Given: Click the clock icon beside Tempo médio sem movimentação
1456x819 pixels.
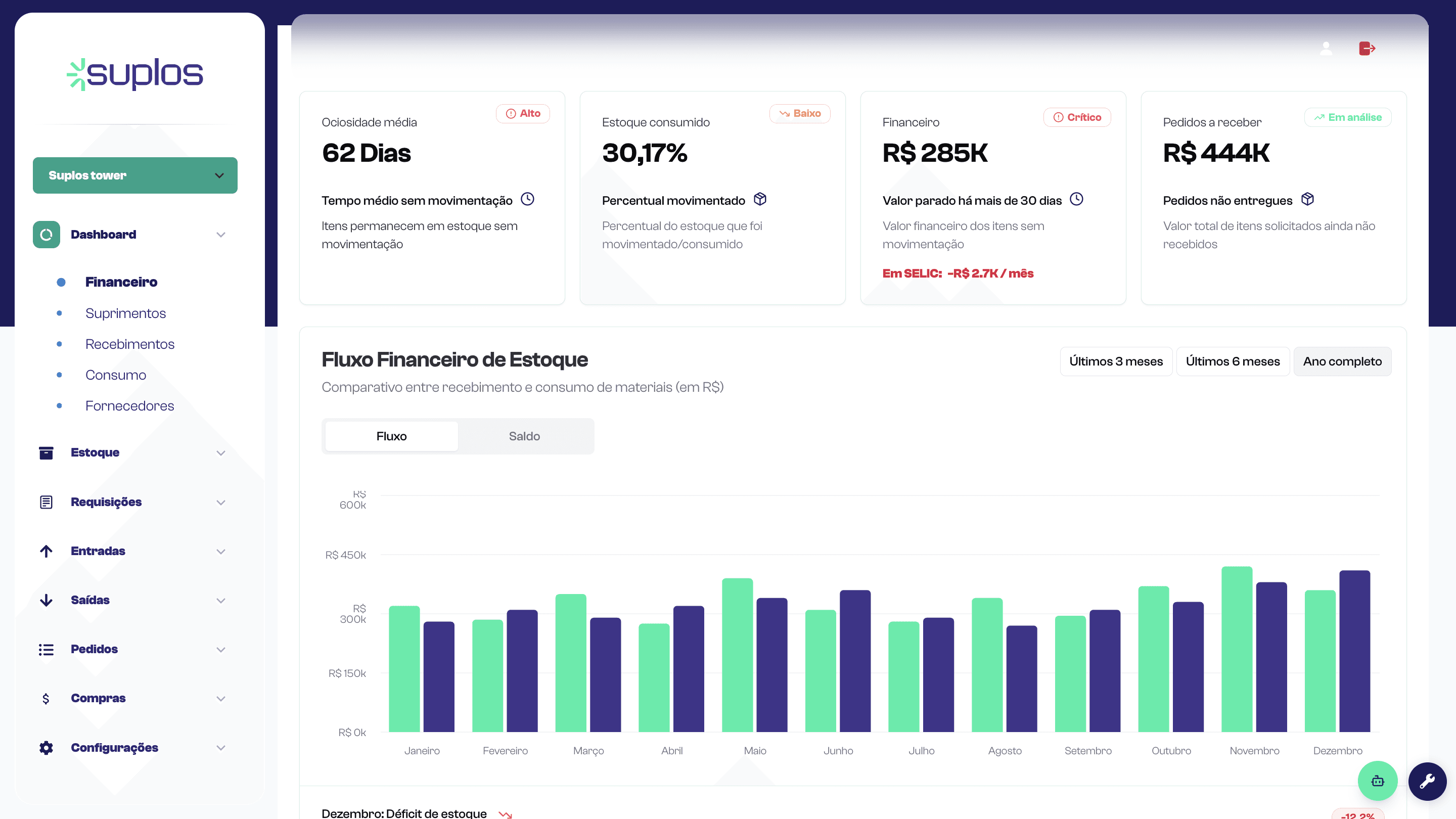Looking at the screenshot, I should pos(527,199).
